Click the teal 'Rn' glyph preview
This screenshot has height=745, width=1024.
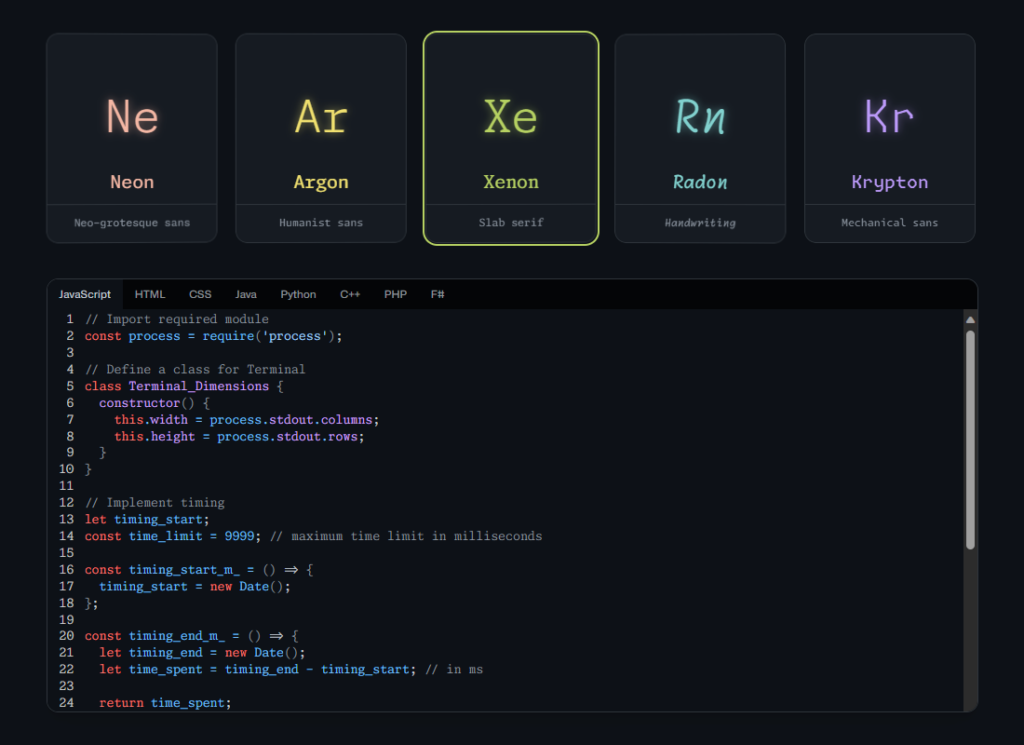(700, 117)
